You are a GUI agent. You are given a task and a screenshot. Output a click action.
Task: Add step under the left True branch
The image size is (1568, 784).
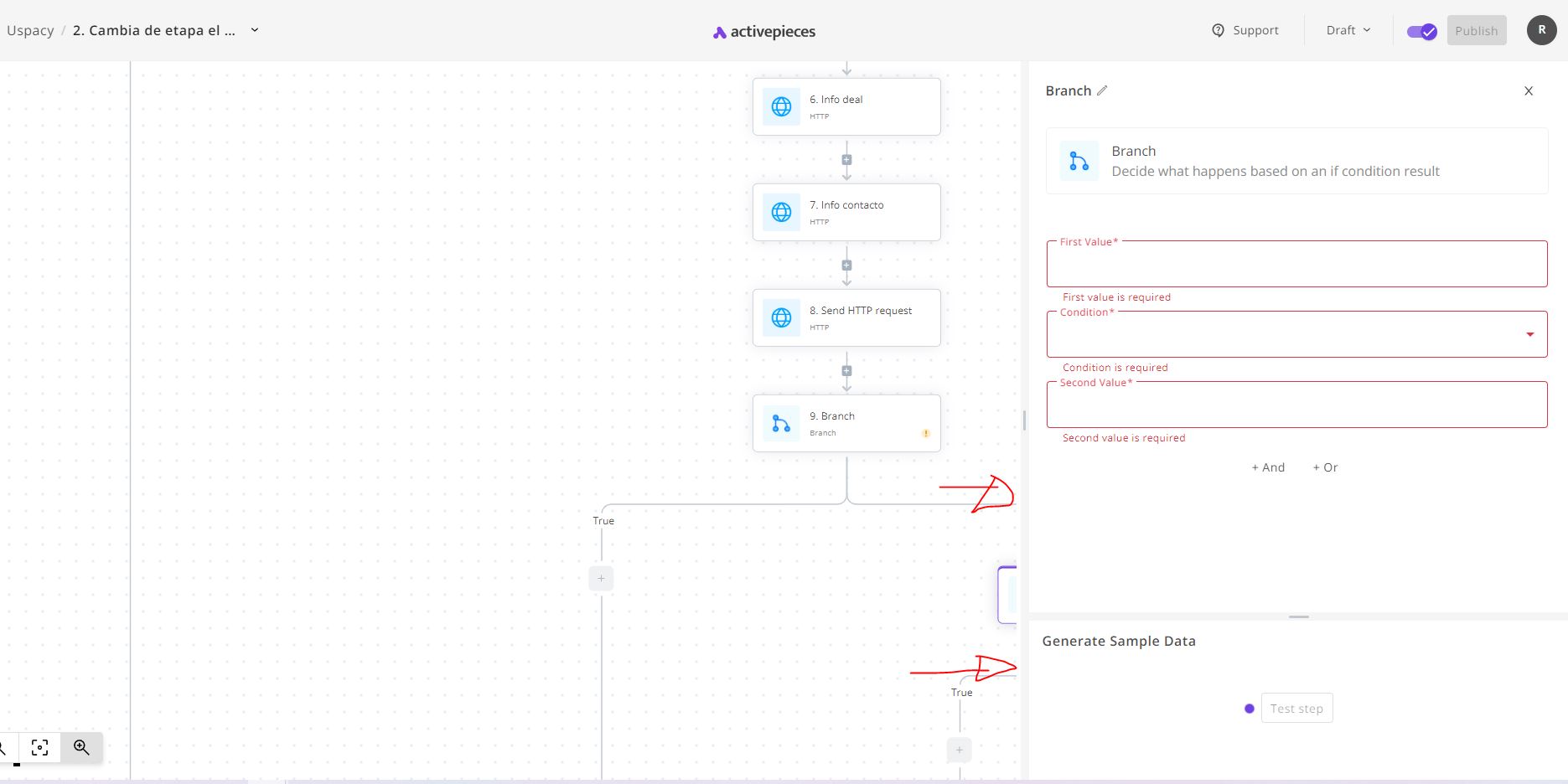tap(601, 578)
